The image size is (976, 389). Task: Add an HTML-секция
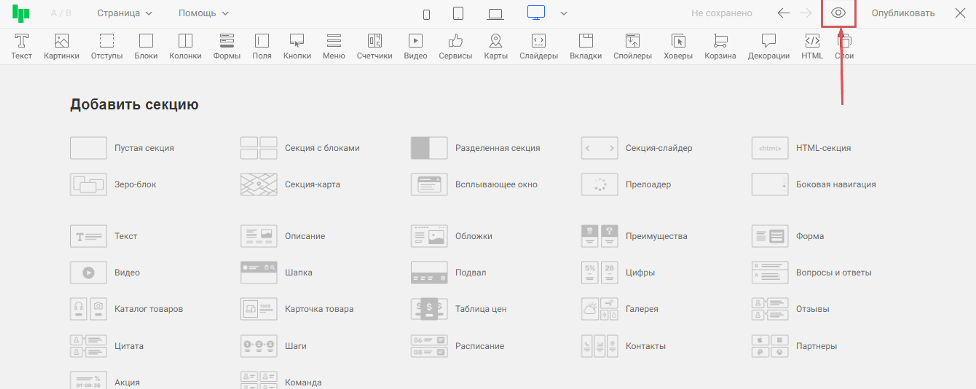[x=802, y=148]
